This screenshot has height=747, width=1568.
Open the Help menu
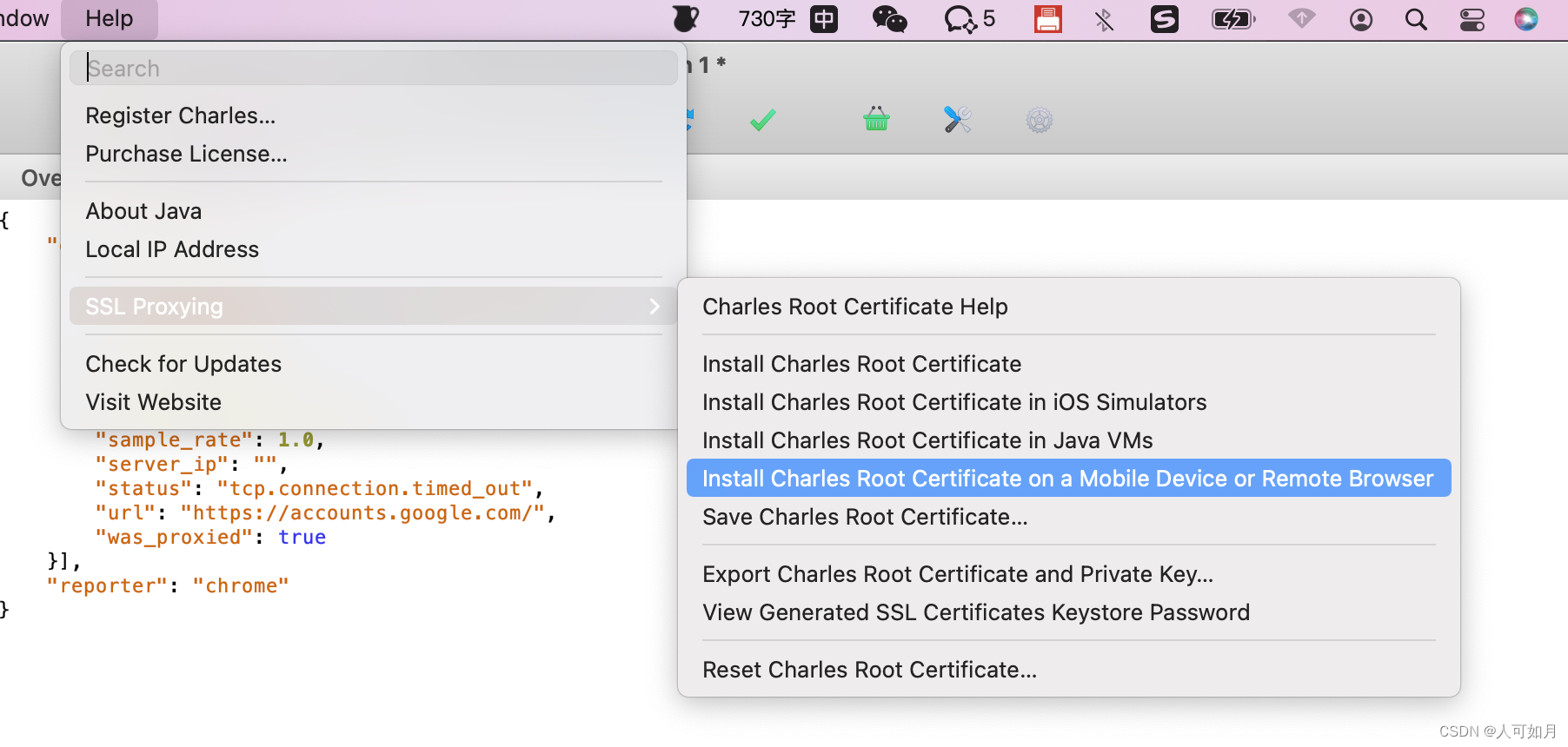110,19
